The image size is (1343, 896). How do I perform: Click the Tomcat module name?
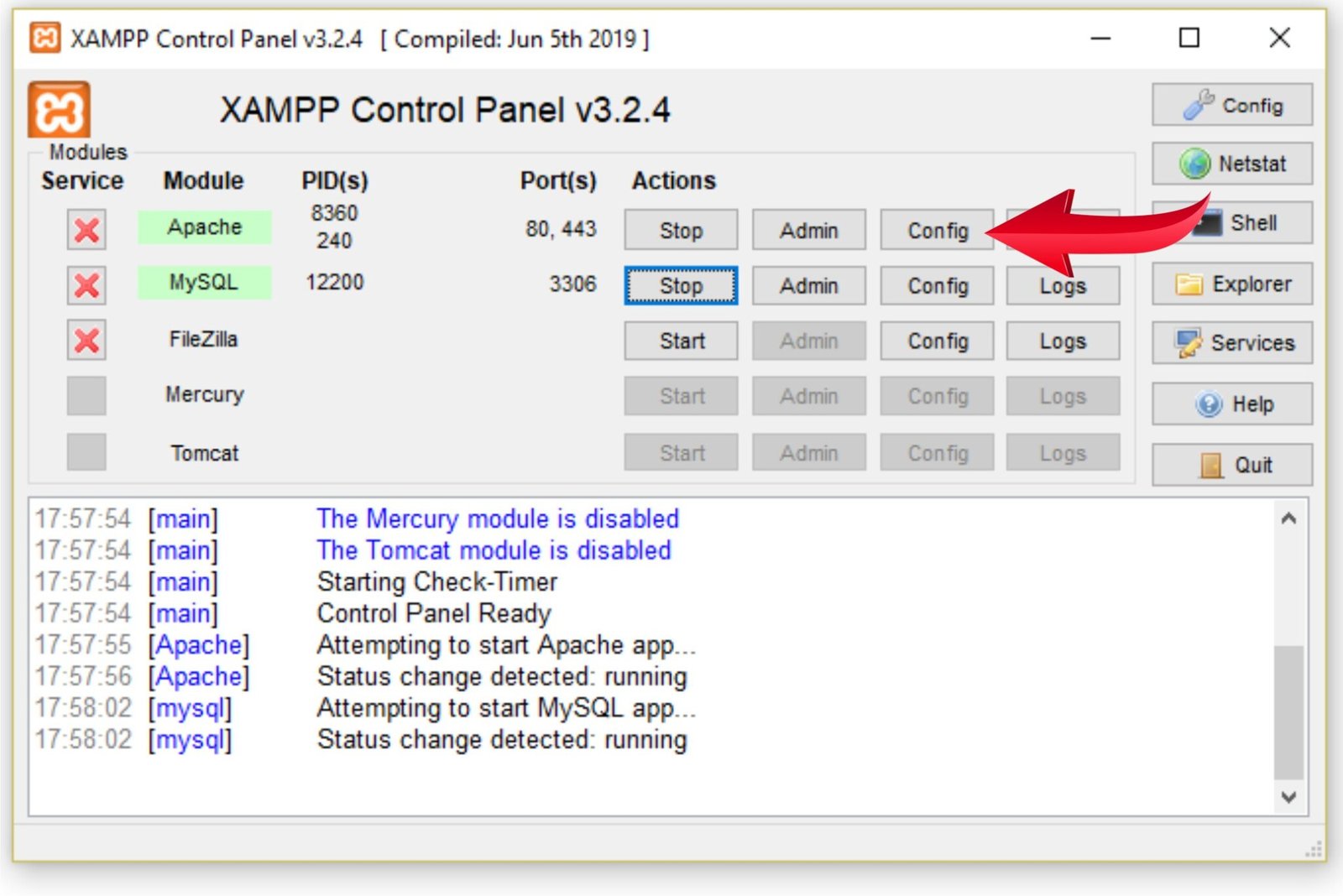[204, 453]
